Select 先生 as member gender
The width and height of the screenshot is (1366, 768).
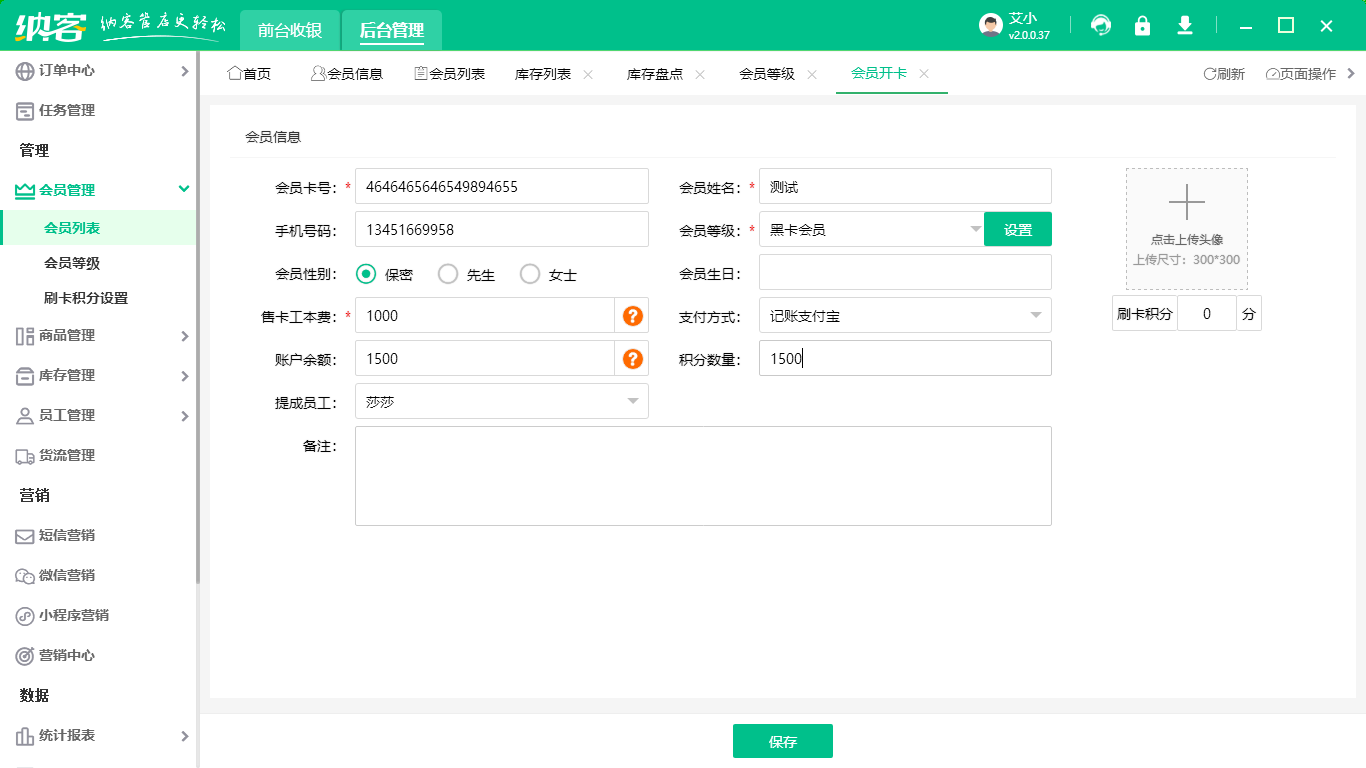(447, 273)
